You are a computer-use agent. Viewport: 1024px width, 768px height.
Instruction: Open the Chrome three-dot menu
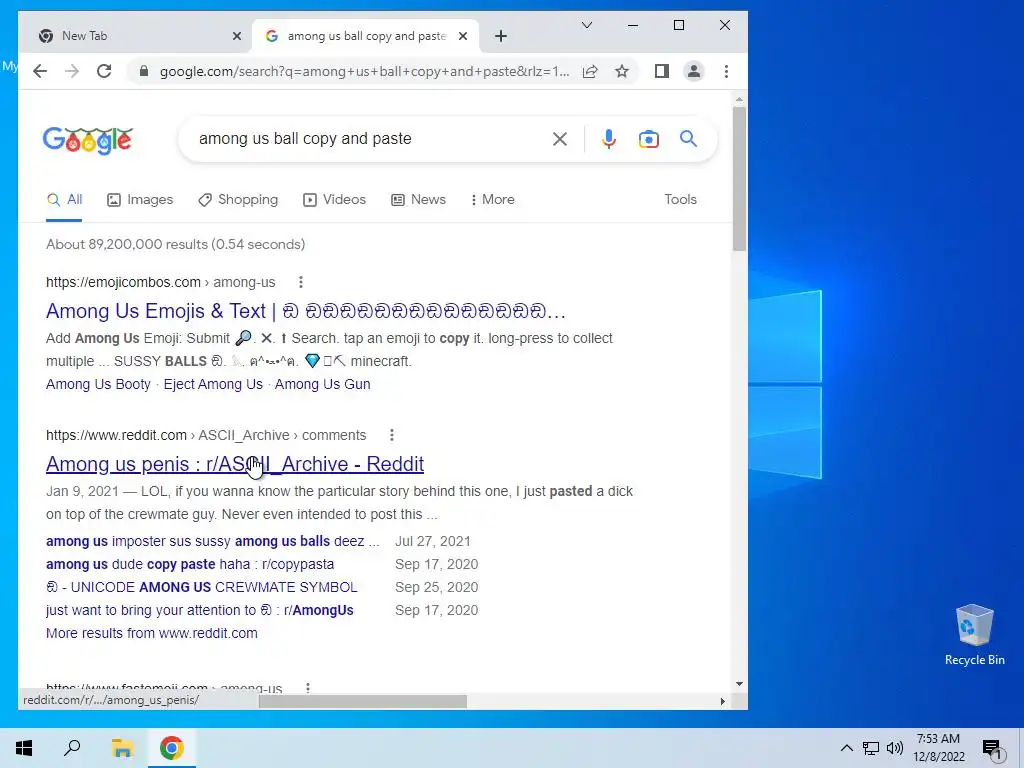tap(726, 71)
